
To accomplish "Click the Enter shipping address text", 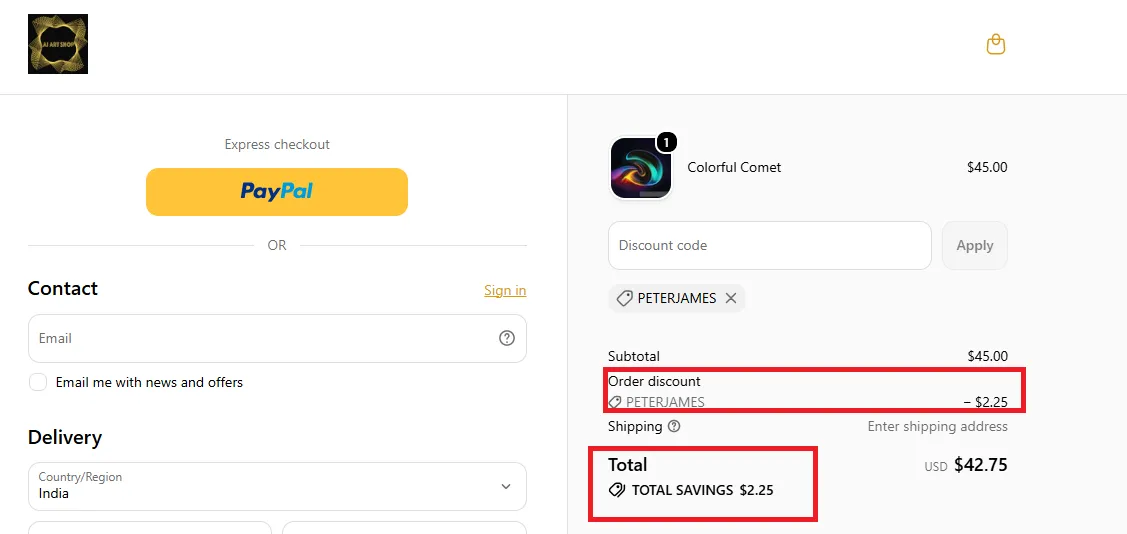I will (x=937, y=426).
